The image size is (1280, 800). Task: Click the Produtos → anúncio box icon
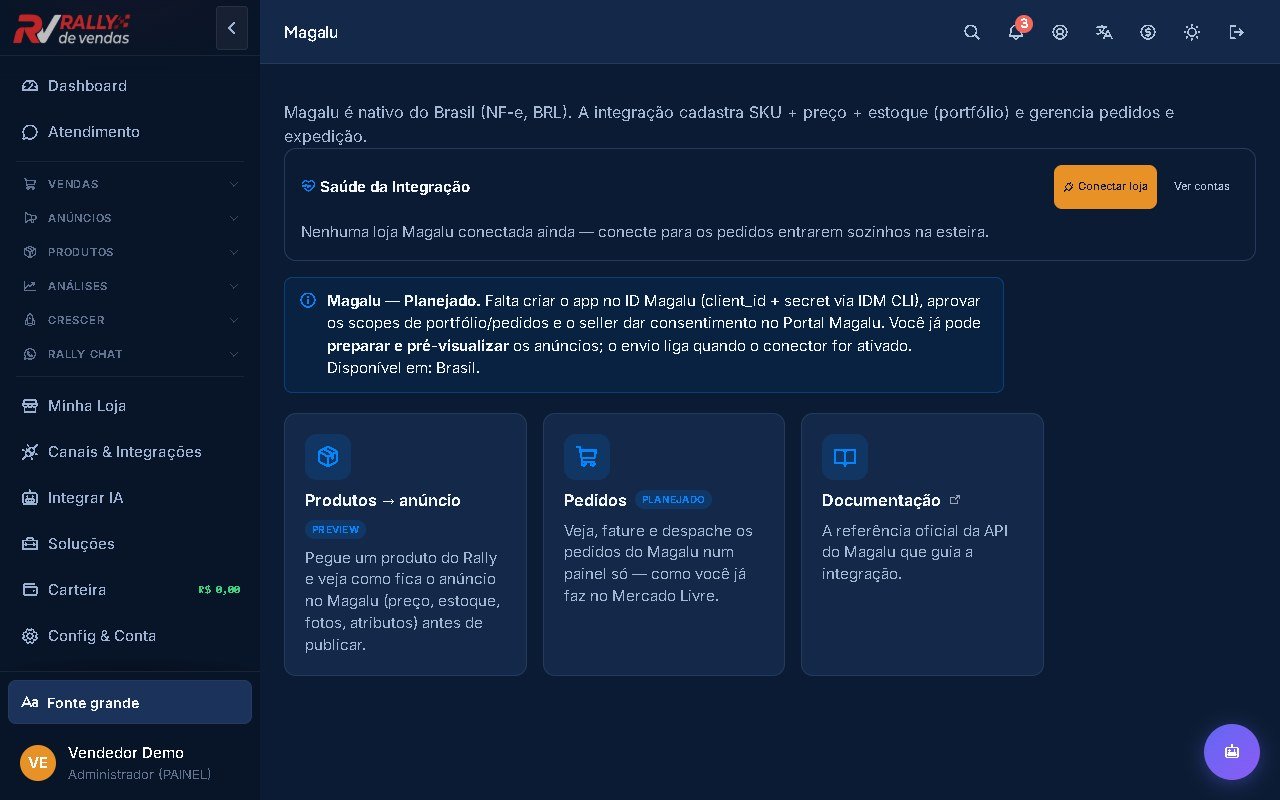(328, 457)
